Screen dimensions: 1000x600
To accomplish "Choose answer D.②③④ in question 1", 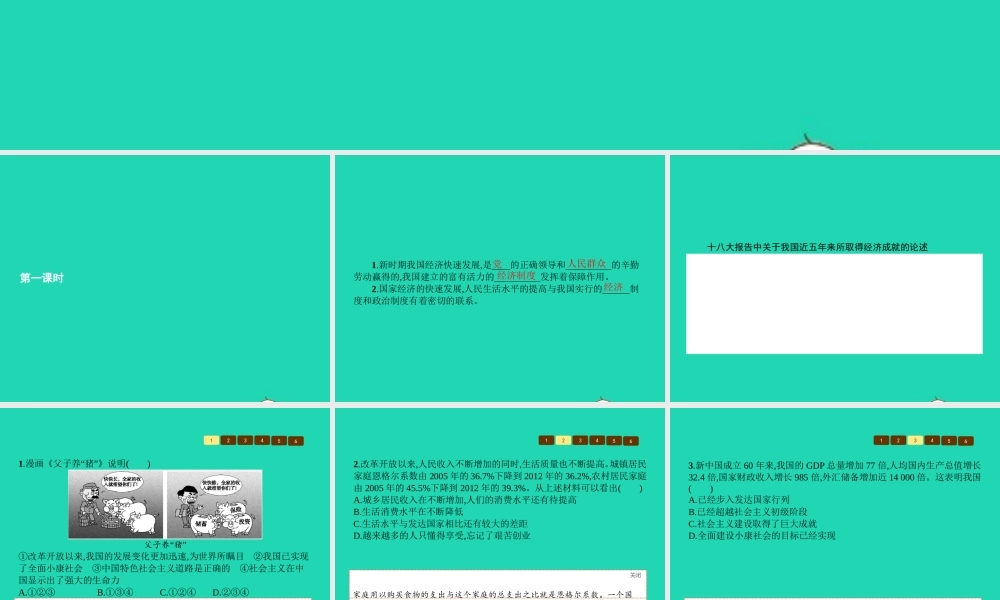I will tap(230, 592).
